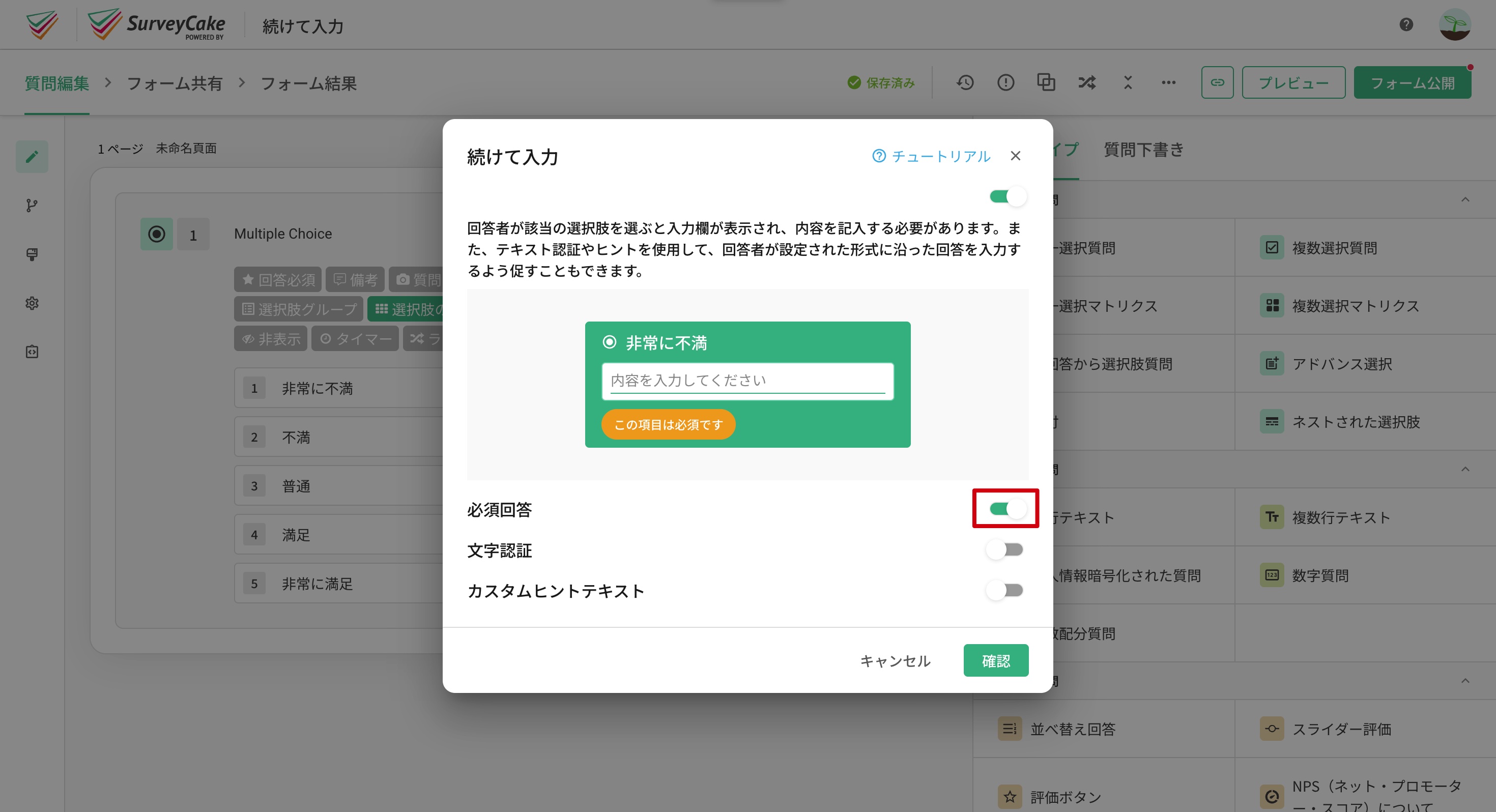Screen dimensions: 1496x812
Task: Switch to the フォーム共有 step
Action: click(174, 83)
